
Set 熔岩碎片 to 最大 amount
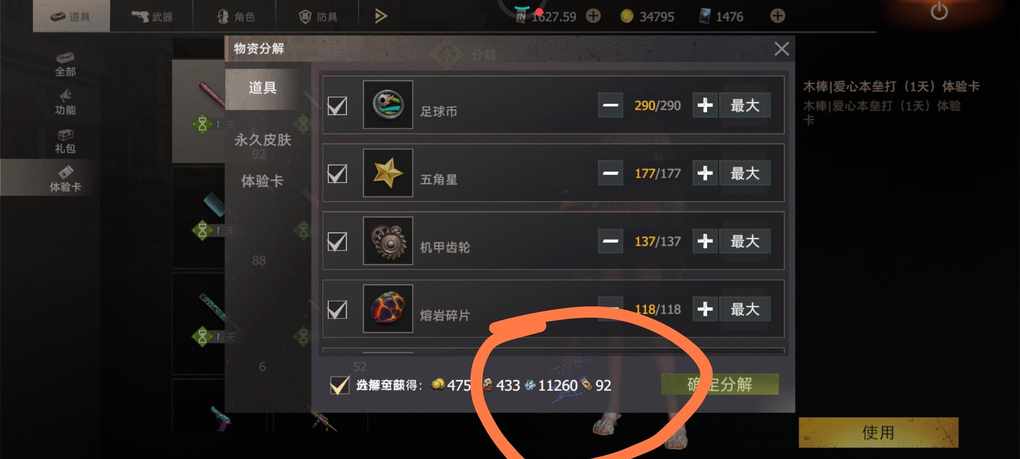(745, 309)
